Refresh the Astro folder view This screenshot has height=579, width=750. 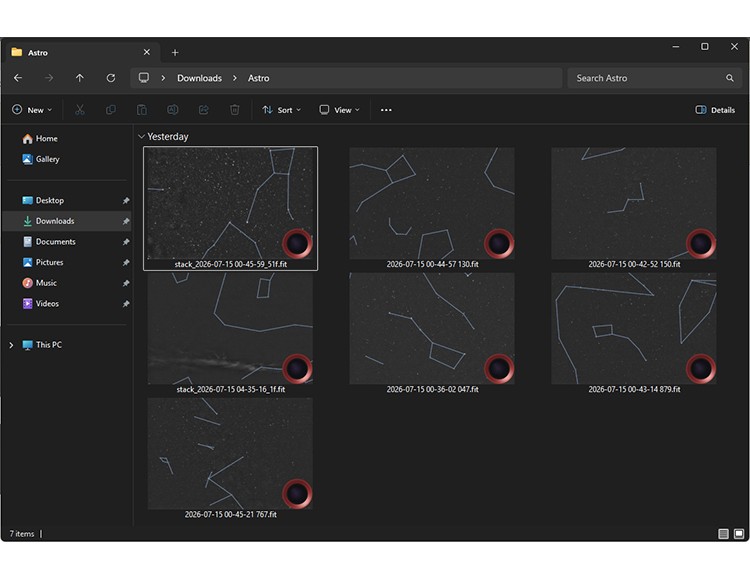coord(111,78)
